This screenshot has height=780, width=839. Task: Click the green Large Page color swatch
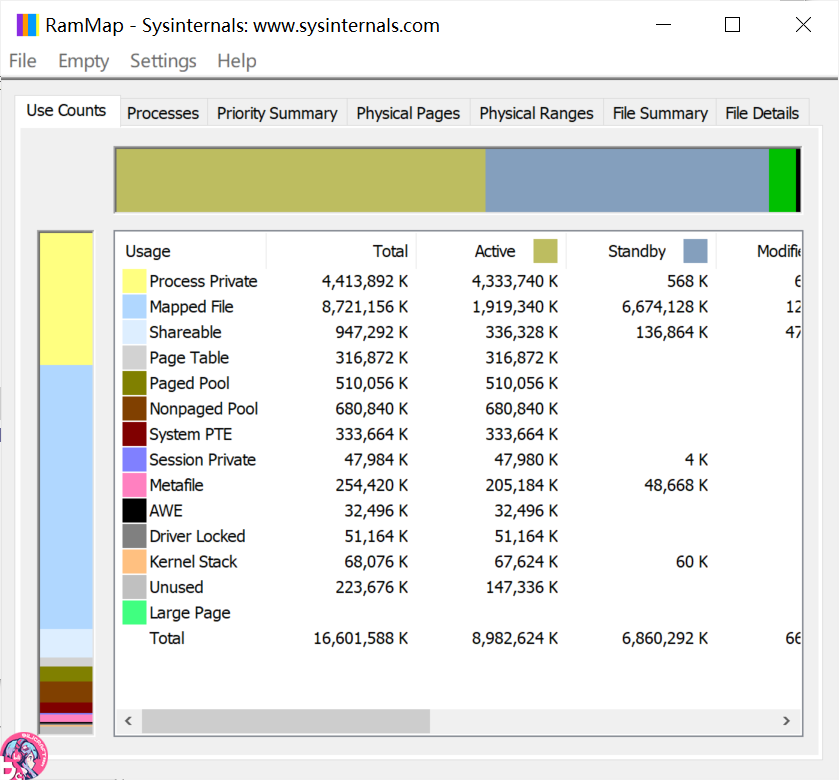(x=134, y=613)
